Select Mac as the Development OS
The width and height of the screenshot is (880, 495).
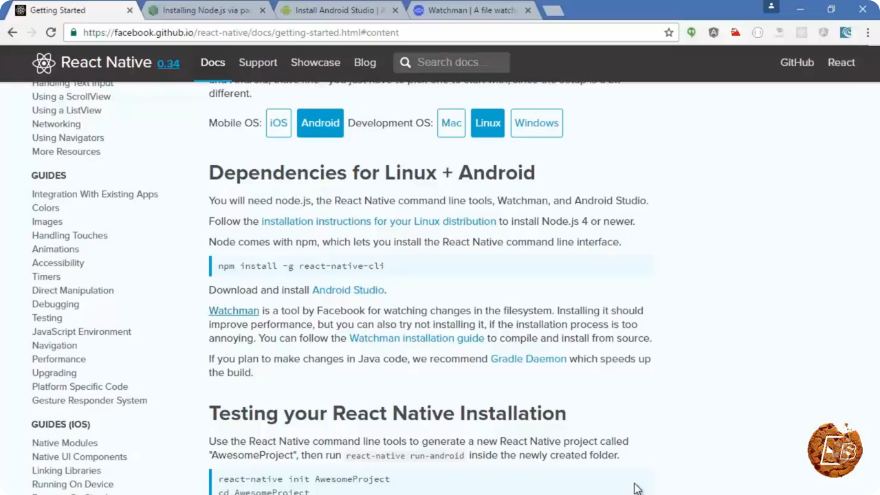(451, 123)
